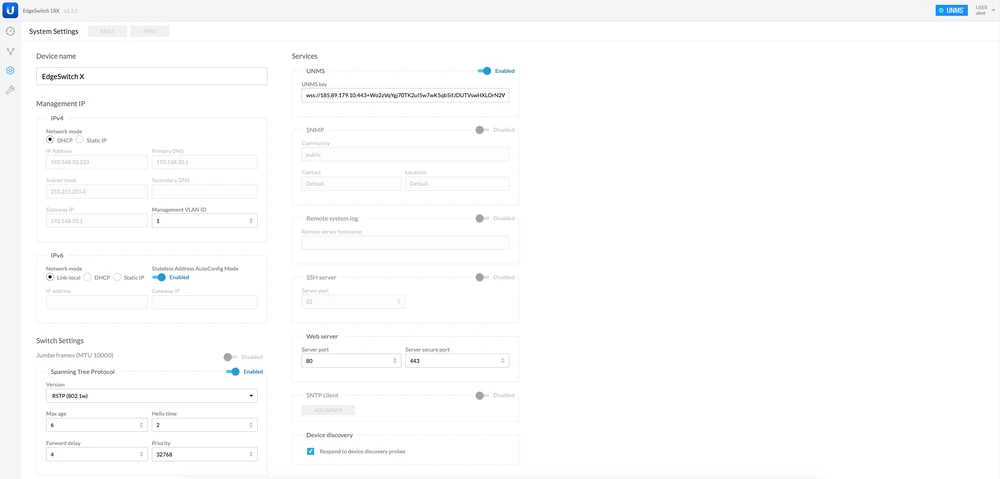Click the SNMP Contact field

point(351,184)
